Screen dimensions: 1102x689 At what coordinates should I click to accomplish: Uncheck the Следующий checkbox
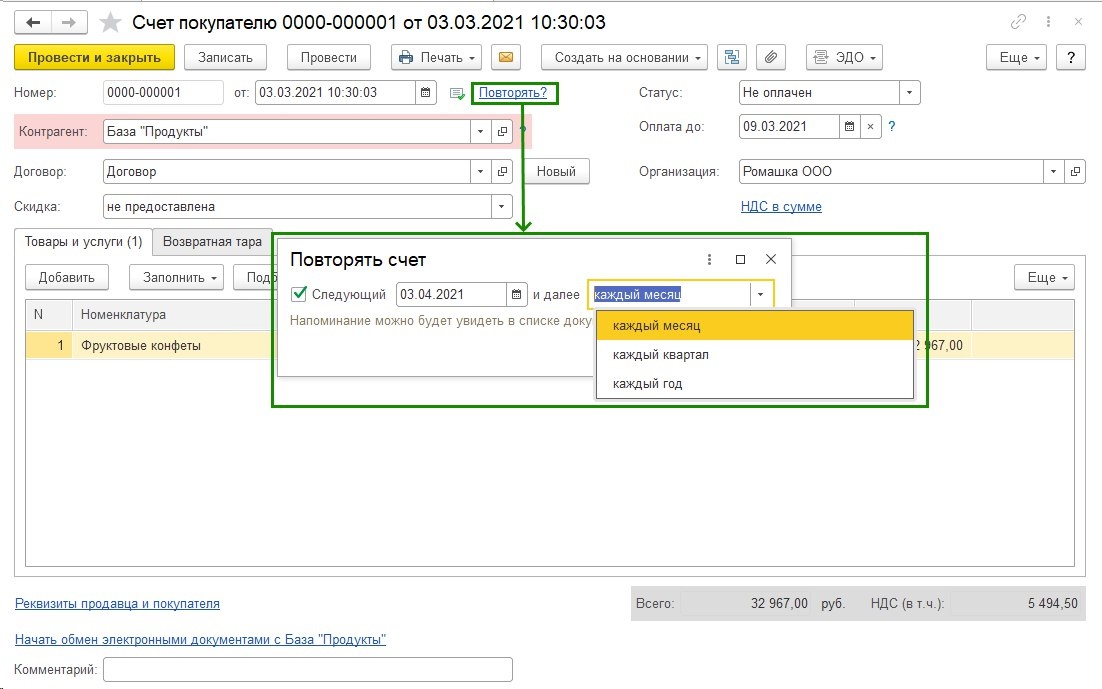299,294
